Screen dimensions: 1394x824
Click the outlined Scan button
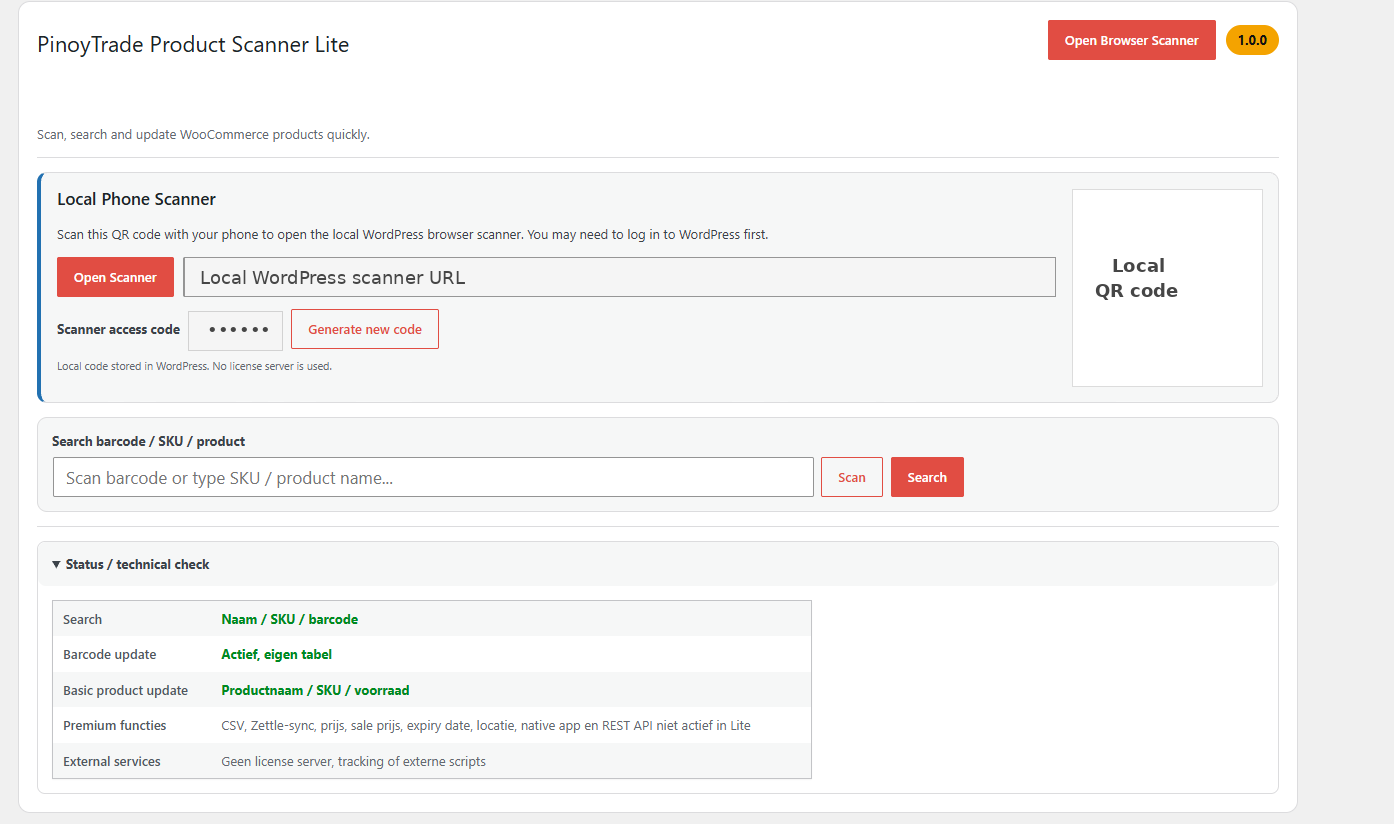[x=852, y=477]
